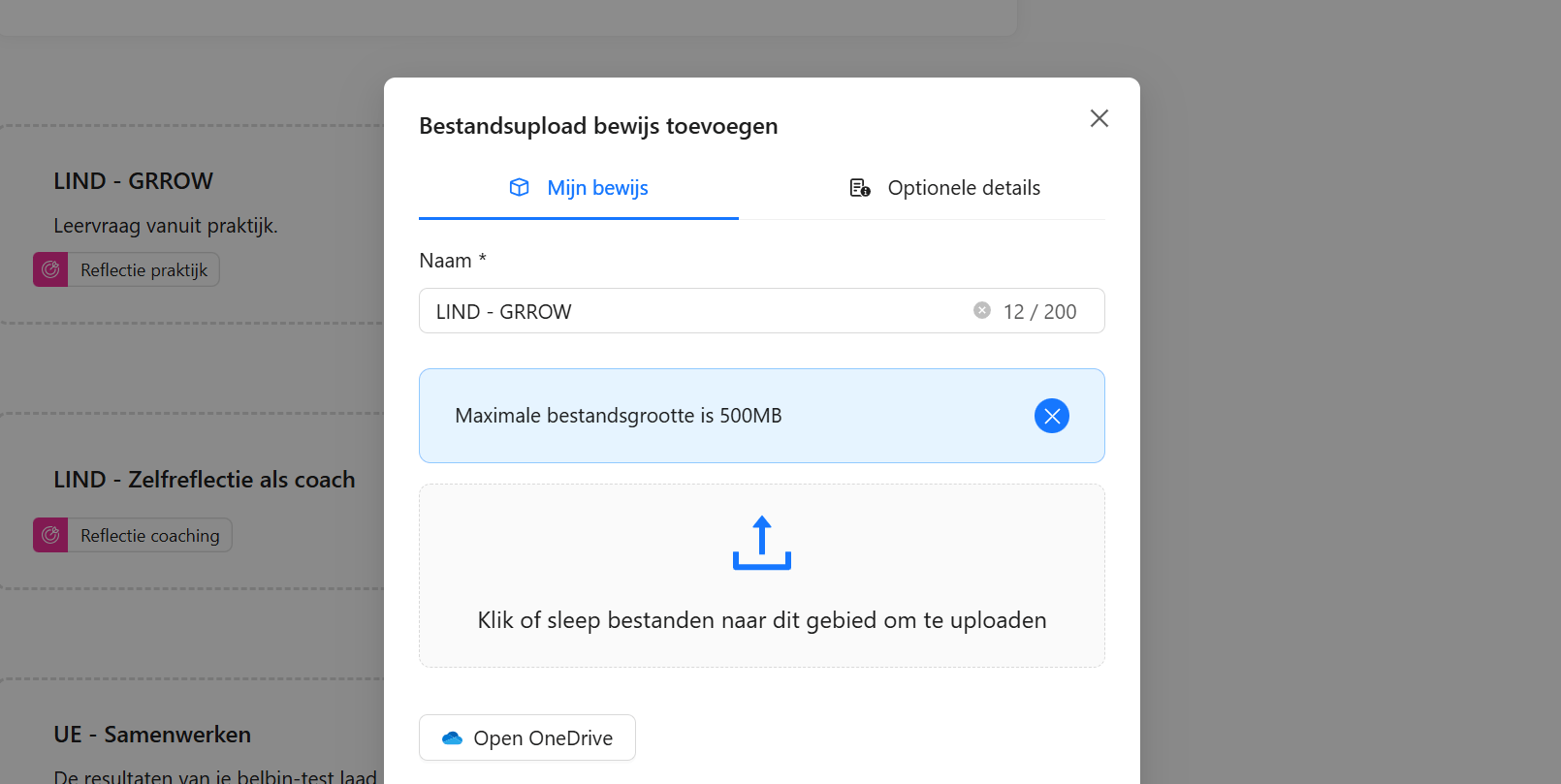1561x784 pixels.
Task: Click the document icon on Optionele details tab
Action: 860,188
